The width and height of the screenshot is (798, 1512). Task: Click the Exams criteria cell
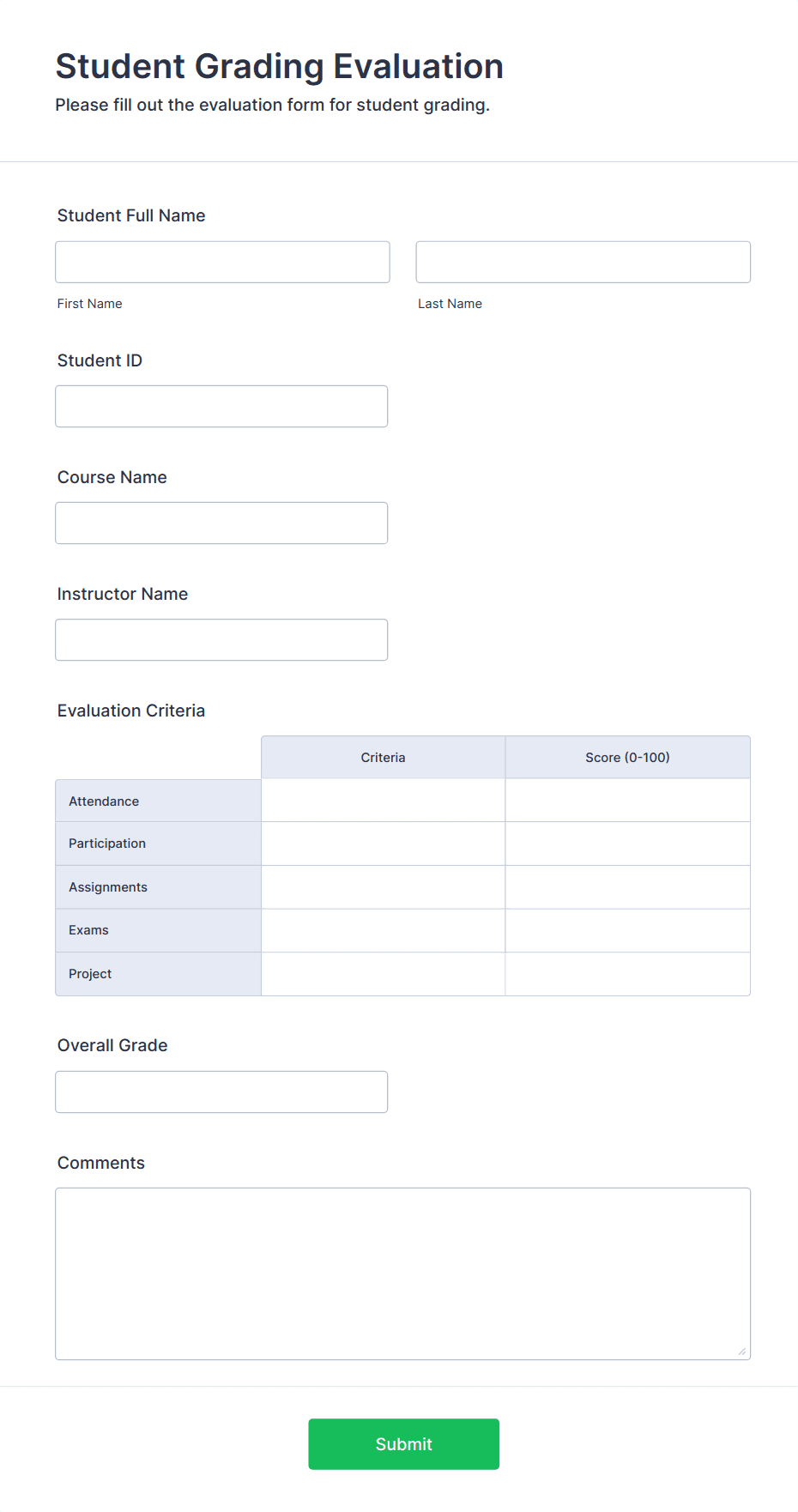pyautogui.click(x=383, y=930)
